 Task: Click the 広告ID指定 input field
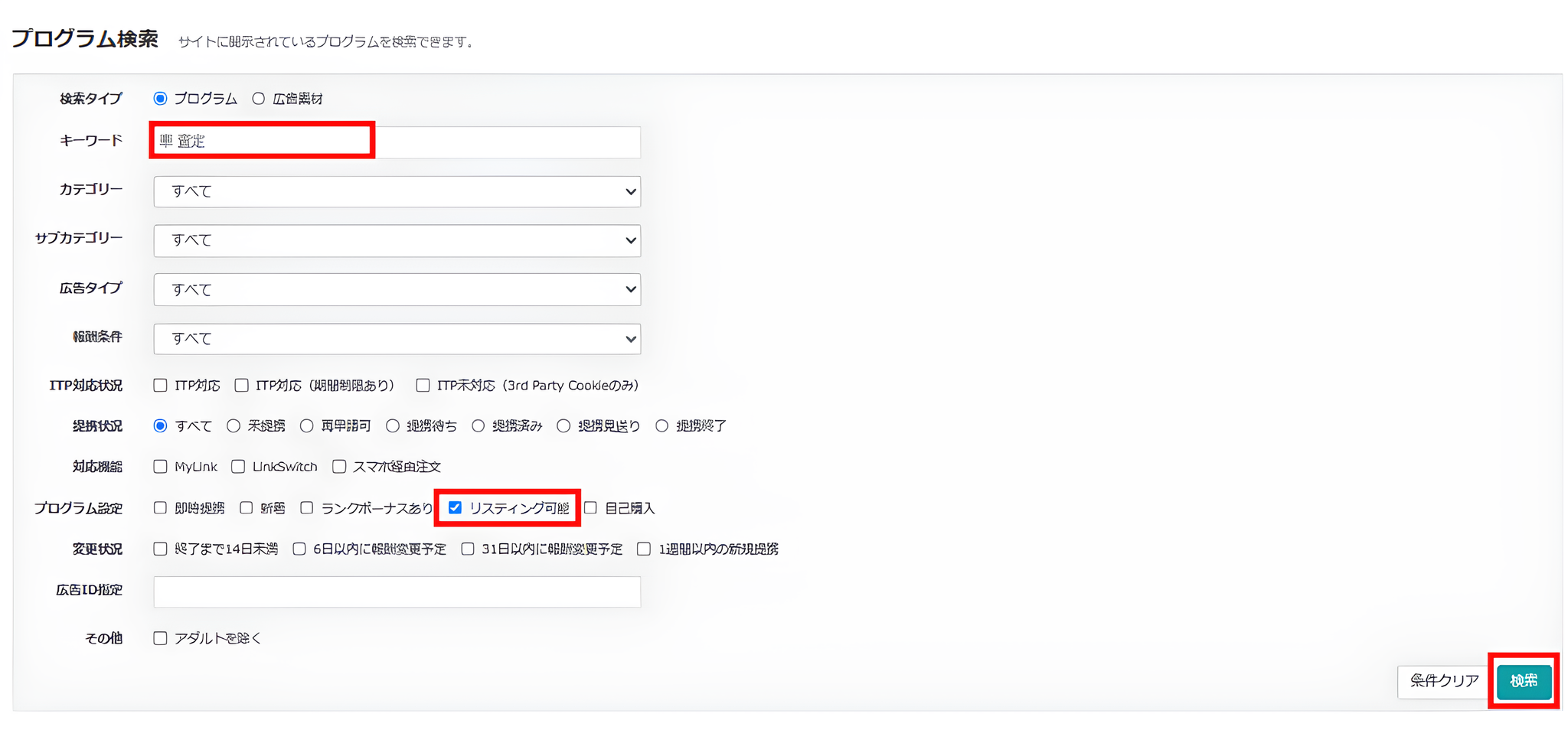(x=397, y=591)
